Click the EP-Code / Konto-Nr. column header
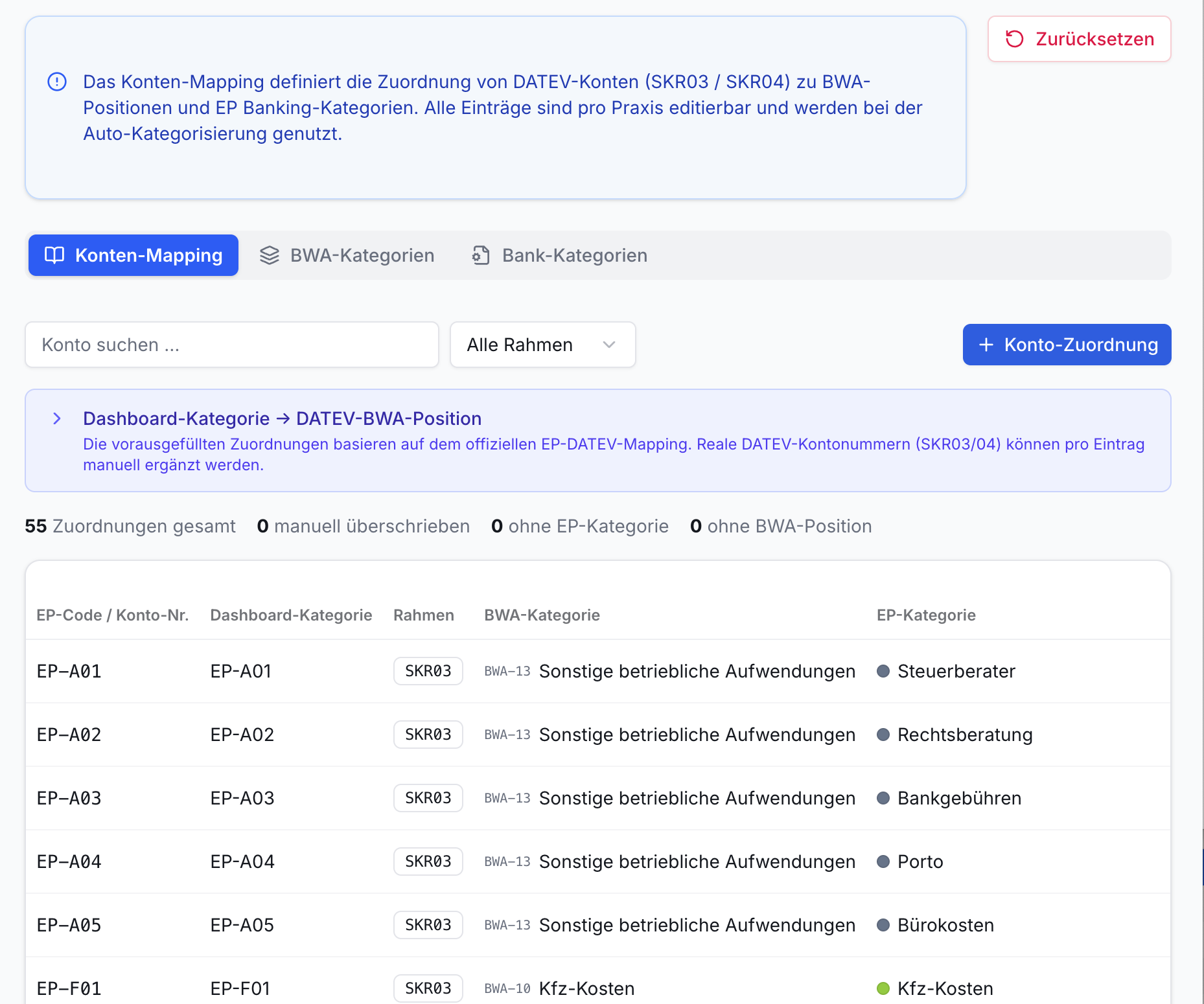 click(113, 615)
